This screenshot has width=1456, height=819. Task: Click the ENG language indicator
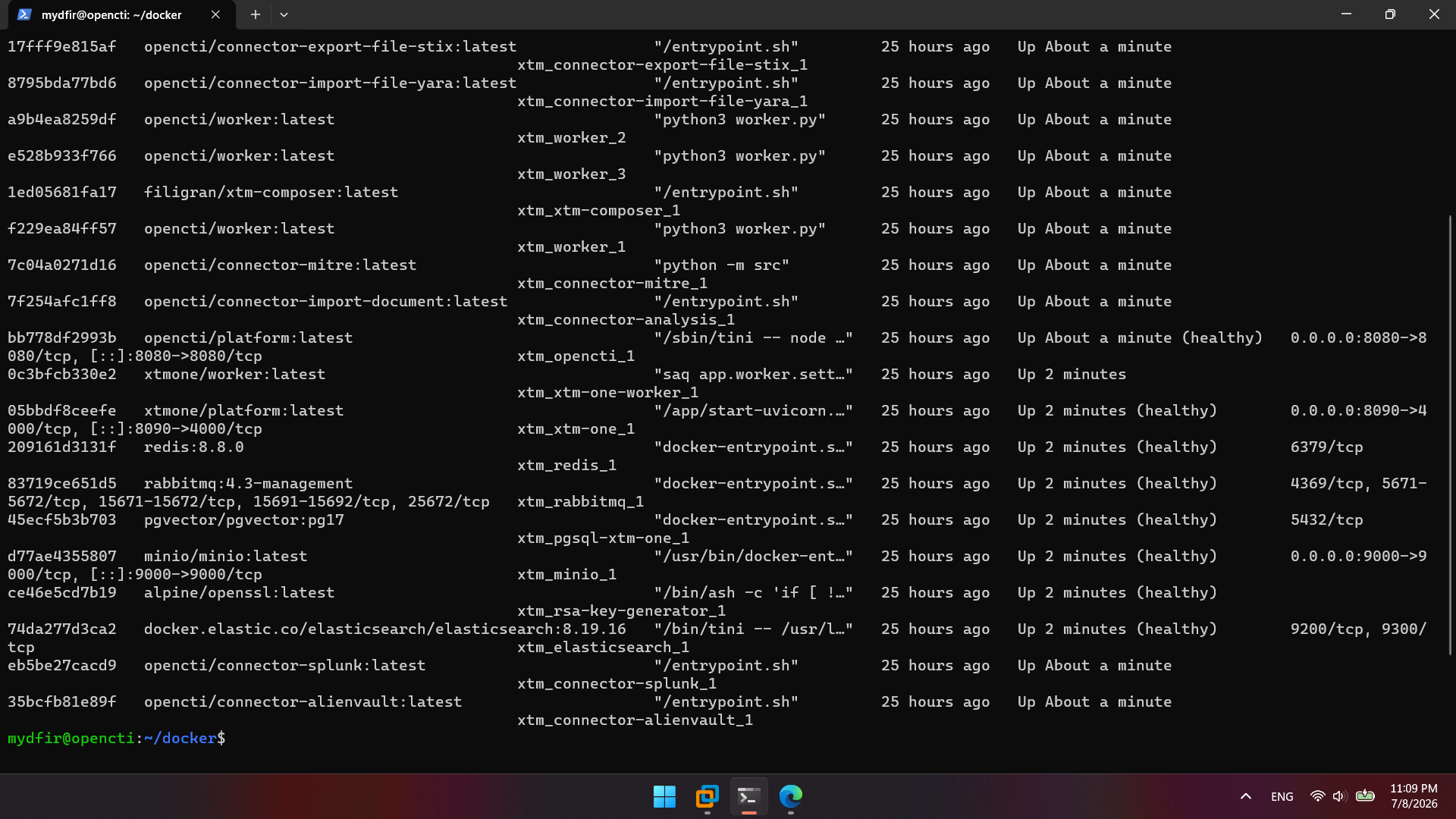click(1282, 796)
